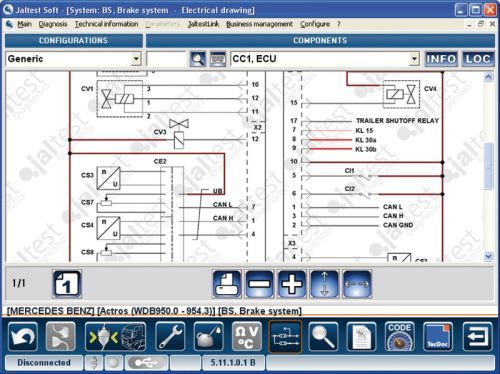The width and height of the screenshot is (500, 374).
Task: Click the magnifying glass icon in bottom toolbar
Action: click(x=323, y=336)
